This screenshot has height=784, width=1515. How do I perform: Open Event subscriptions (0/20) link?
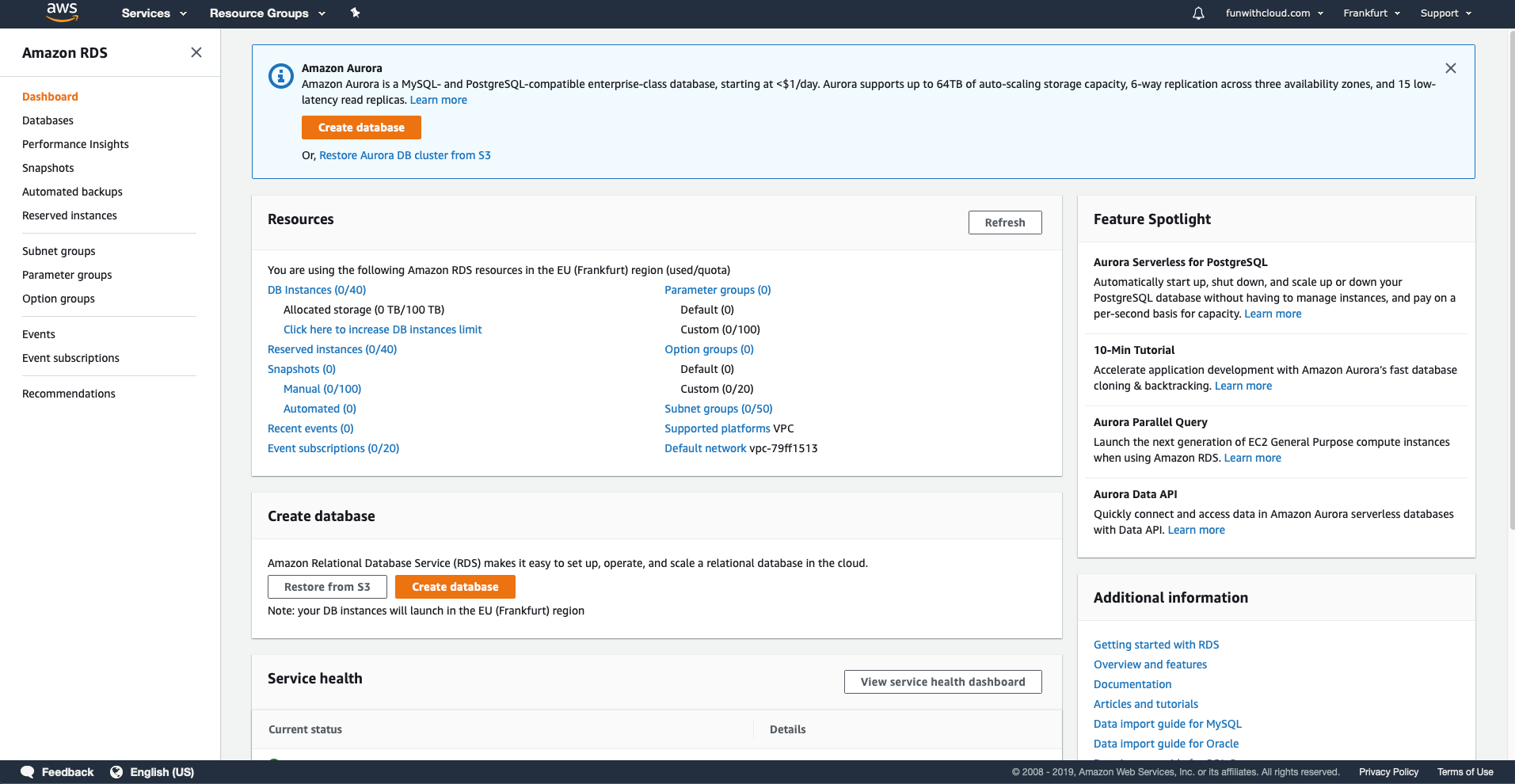pos(333,448)
